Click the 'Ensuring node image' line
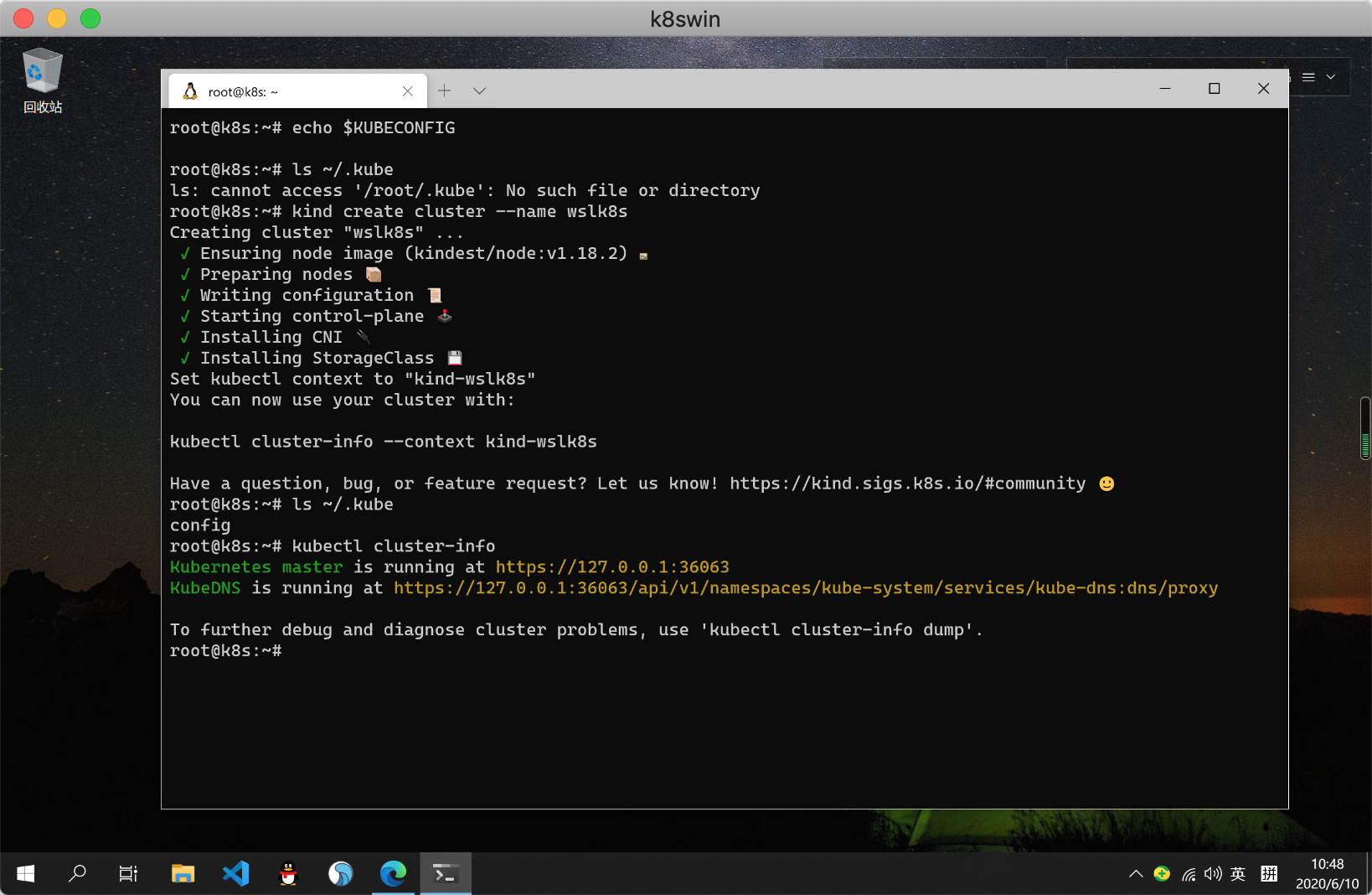 (x=414, y=253)
